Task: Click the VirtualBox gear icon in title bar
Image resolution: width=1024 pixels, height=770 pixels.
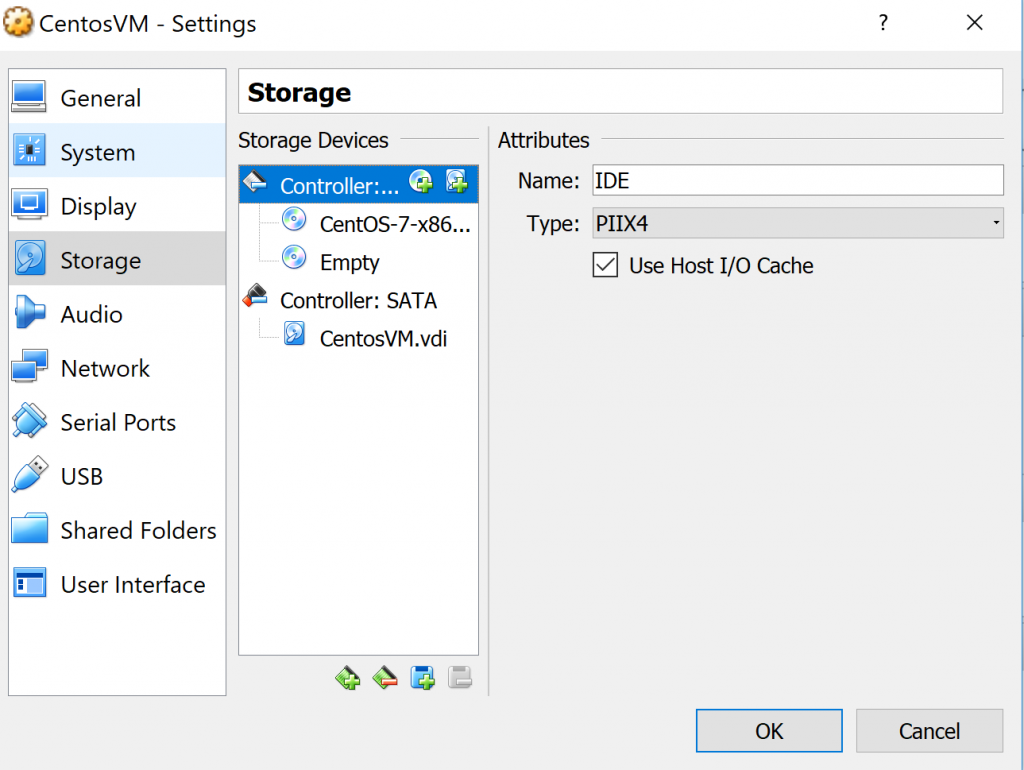Action: 18,23
